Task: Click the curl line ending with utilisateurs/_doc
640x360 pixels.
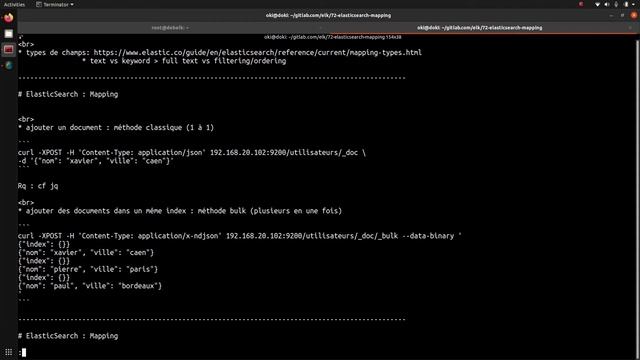Action: tap(192, 153)
